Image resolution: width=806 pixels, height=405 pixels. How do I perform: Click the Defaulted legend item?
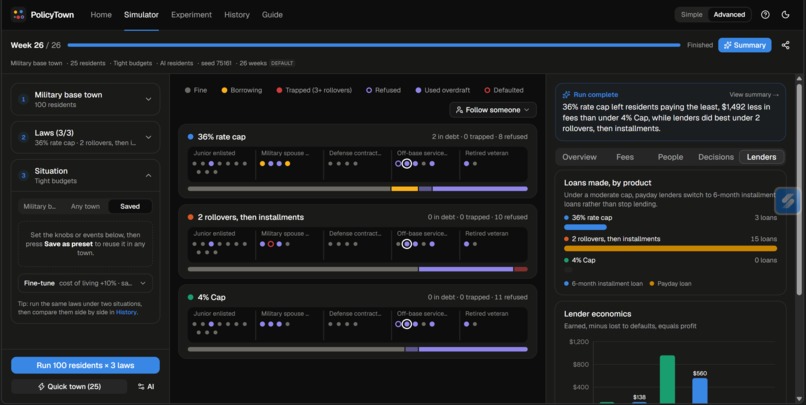click(x=504, y=90)
